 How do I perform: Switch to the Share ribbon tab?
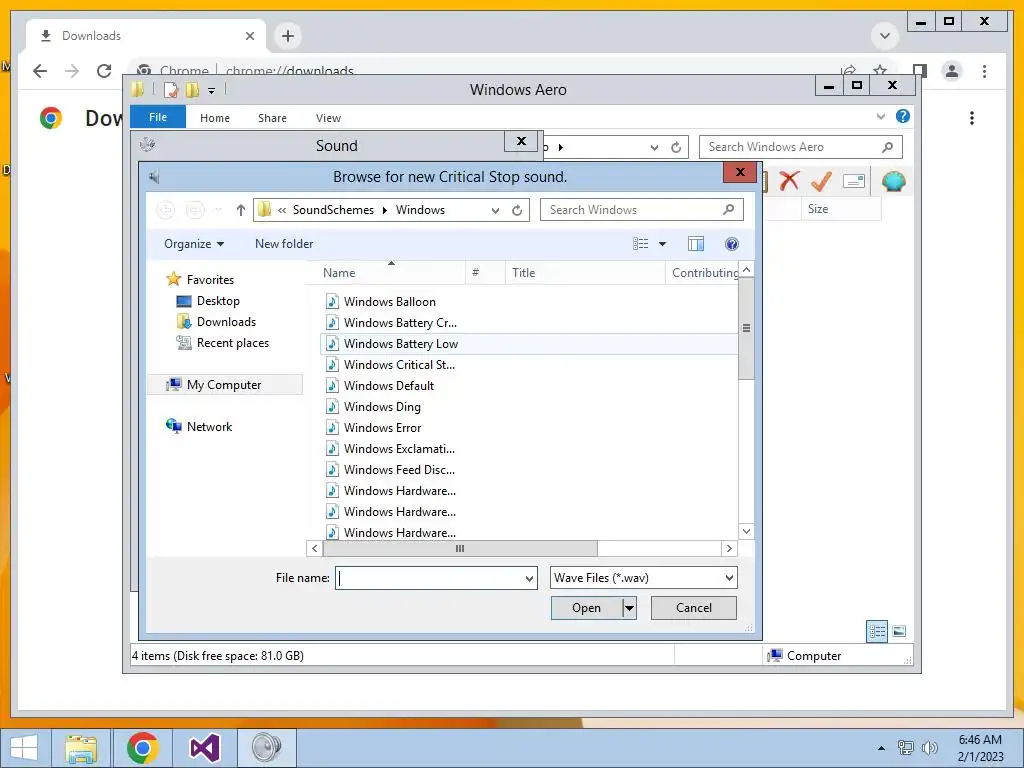tap(272, 118)
